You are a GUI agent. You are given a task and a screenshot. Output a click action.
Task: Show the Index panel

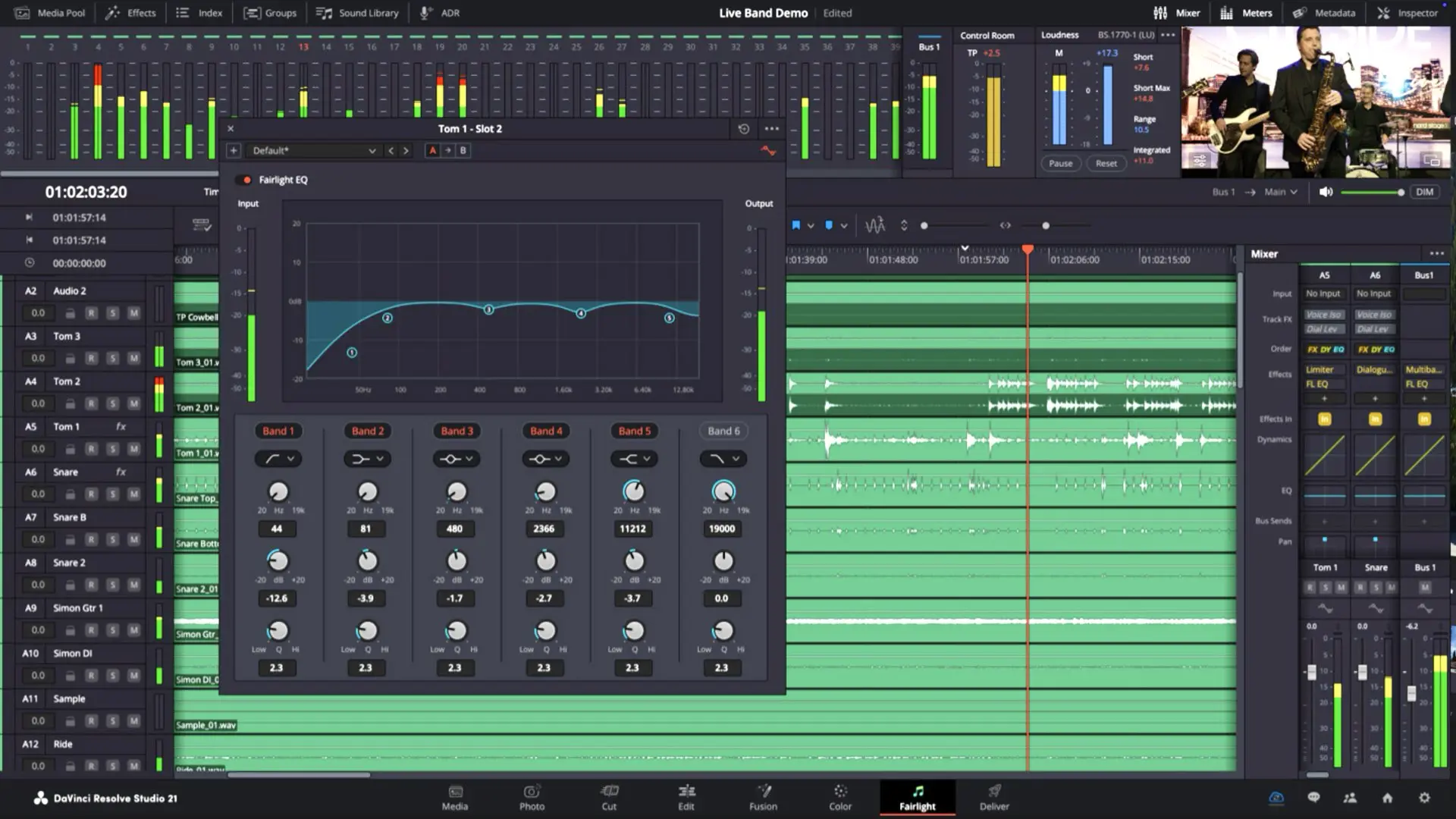pyautogui.click(x=198, y=12)
